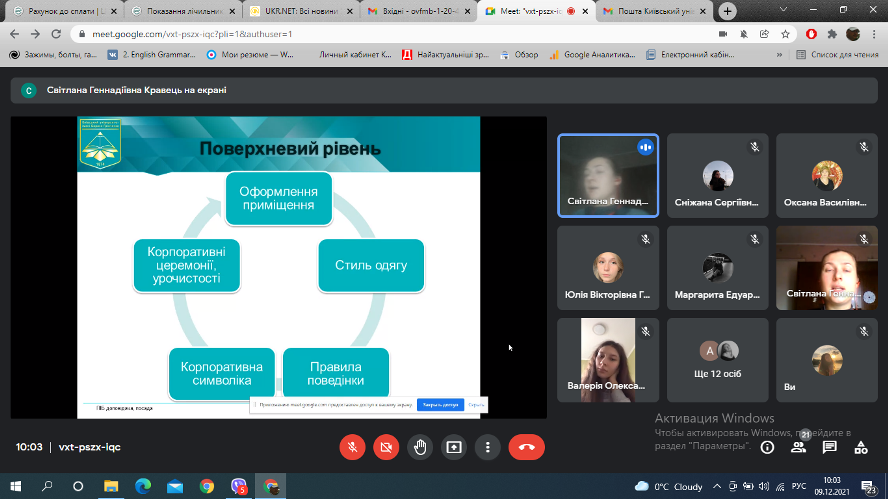Turn on the camera in Meet toolbar
888x499 pixels.
tap(386, 447)
